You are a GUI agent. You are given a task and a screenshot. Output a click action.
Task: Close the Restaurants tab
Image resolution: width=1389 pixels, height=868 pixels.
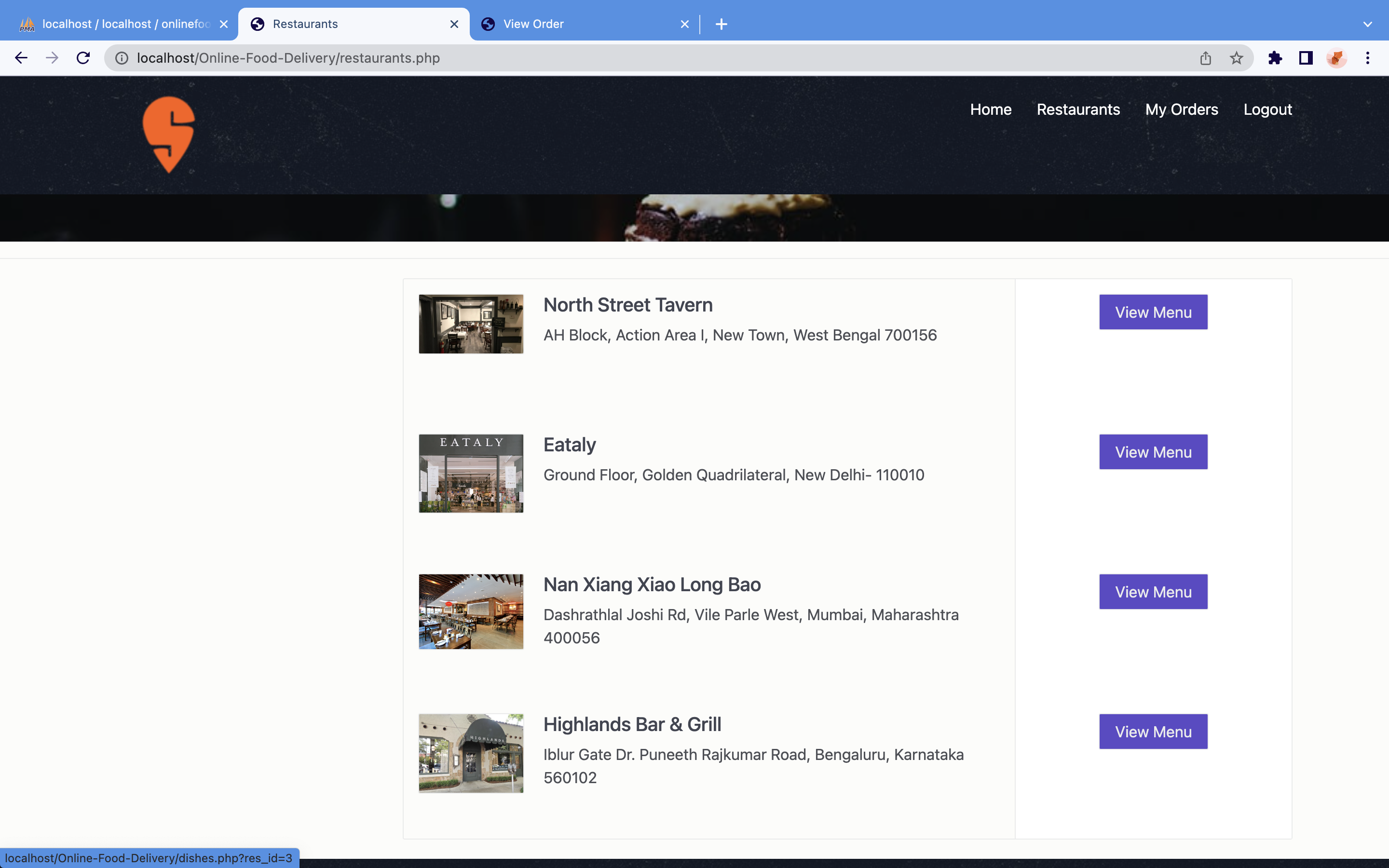pyautogui.click(x=454, y=24)
